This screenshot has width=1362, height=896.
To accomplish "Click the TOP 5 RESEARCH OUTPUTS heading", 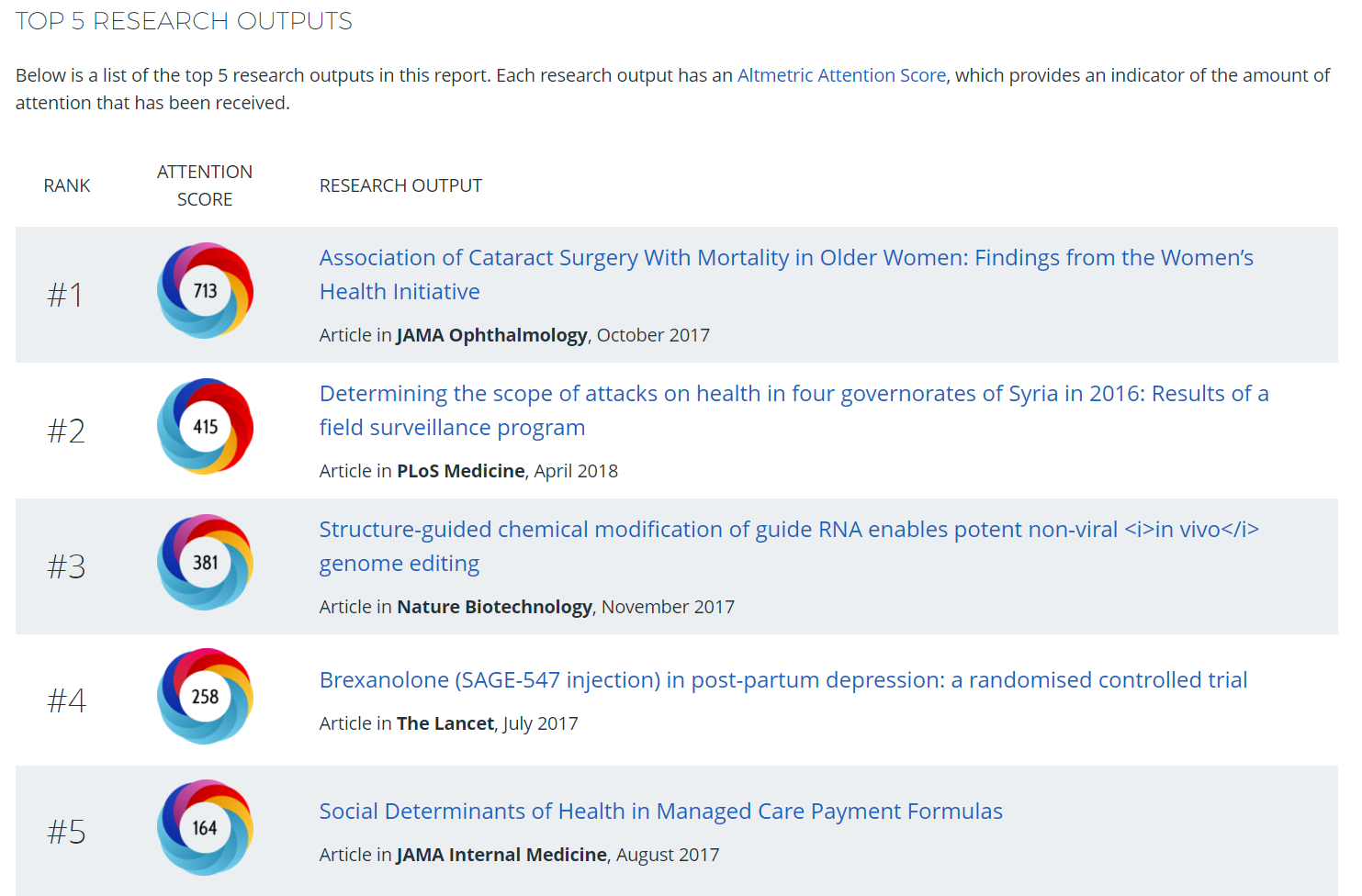I will point(184,21).
